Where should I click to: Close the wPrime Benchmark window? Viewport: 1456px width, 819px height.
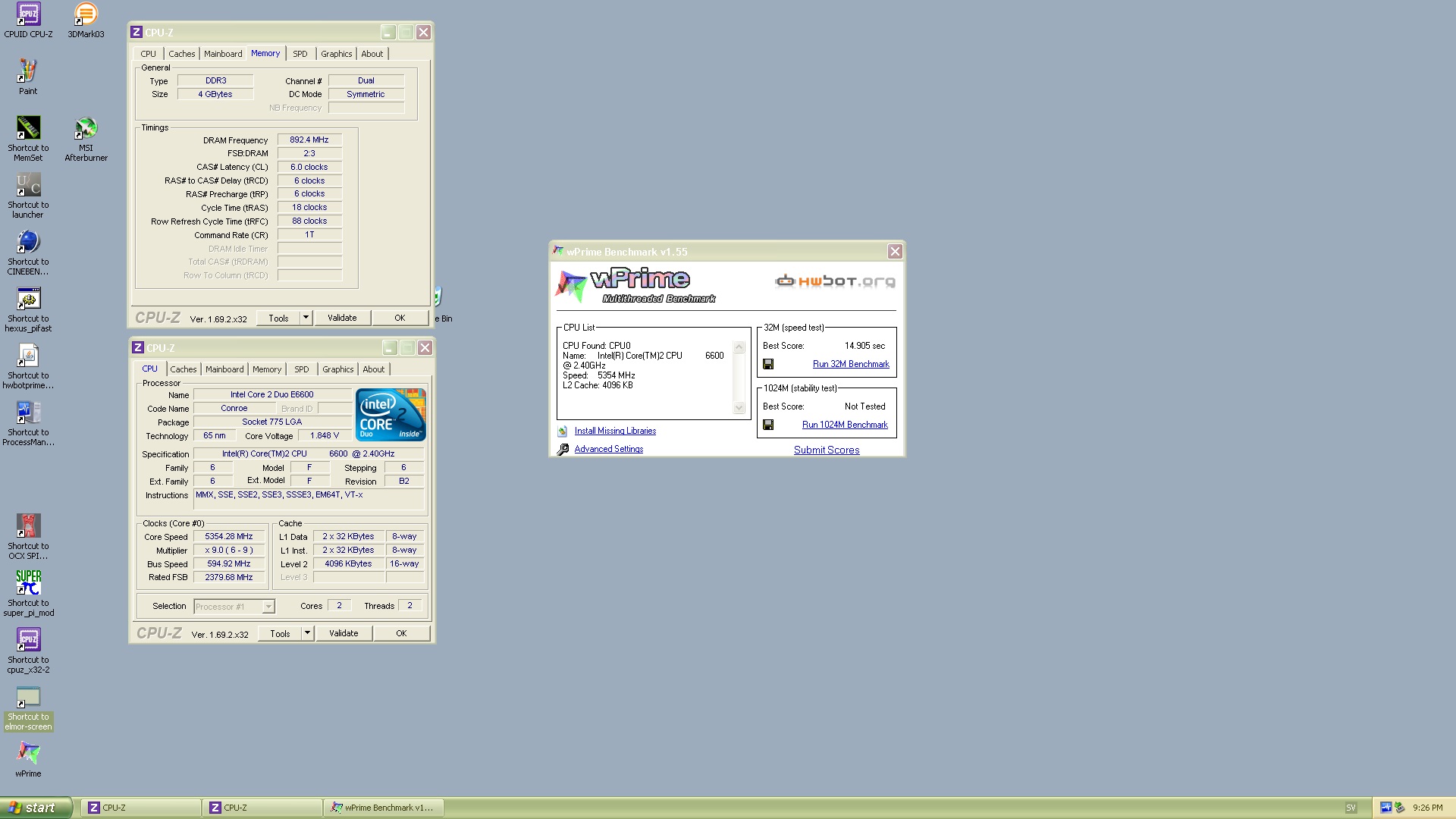pos(895,251)
